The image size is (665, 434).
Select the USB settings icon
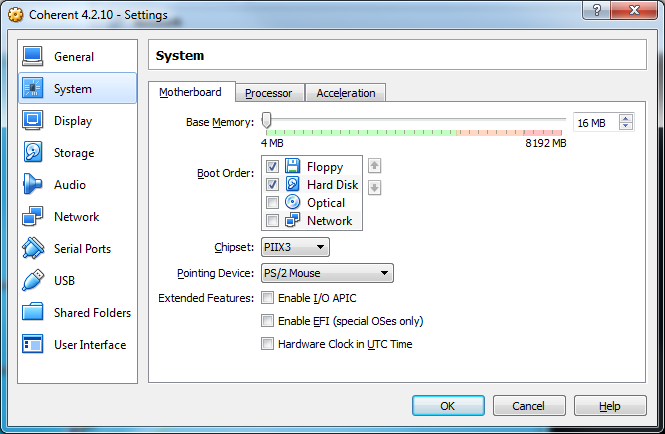(x=33, y=281)
